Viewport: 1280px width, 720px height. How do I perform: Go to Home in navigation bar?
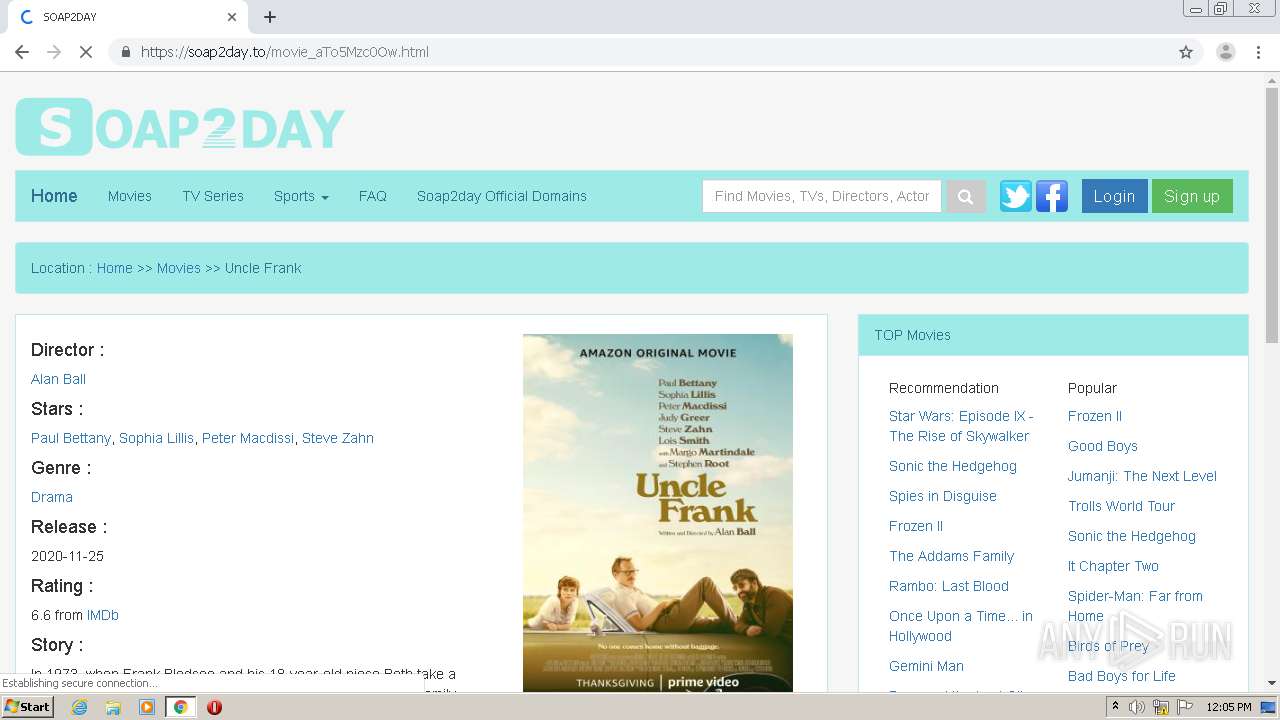[54, 196]
